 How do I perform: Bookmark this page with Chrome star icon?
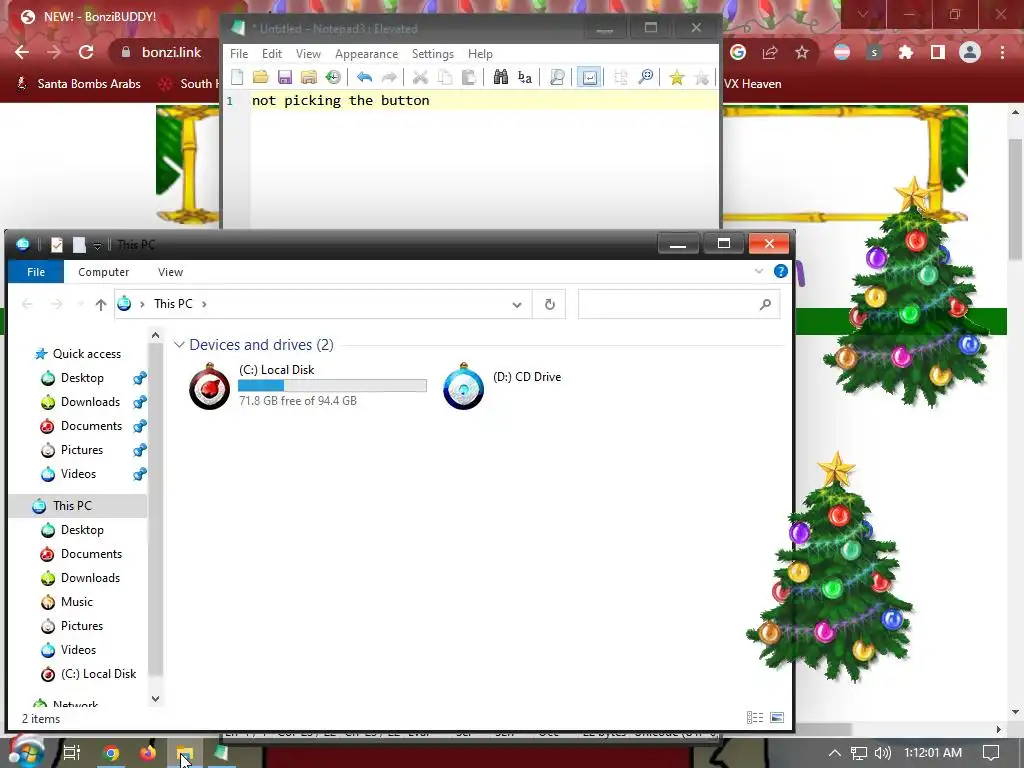pyautogui.click(x=802, y=52)
